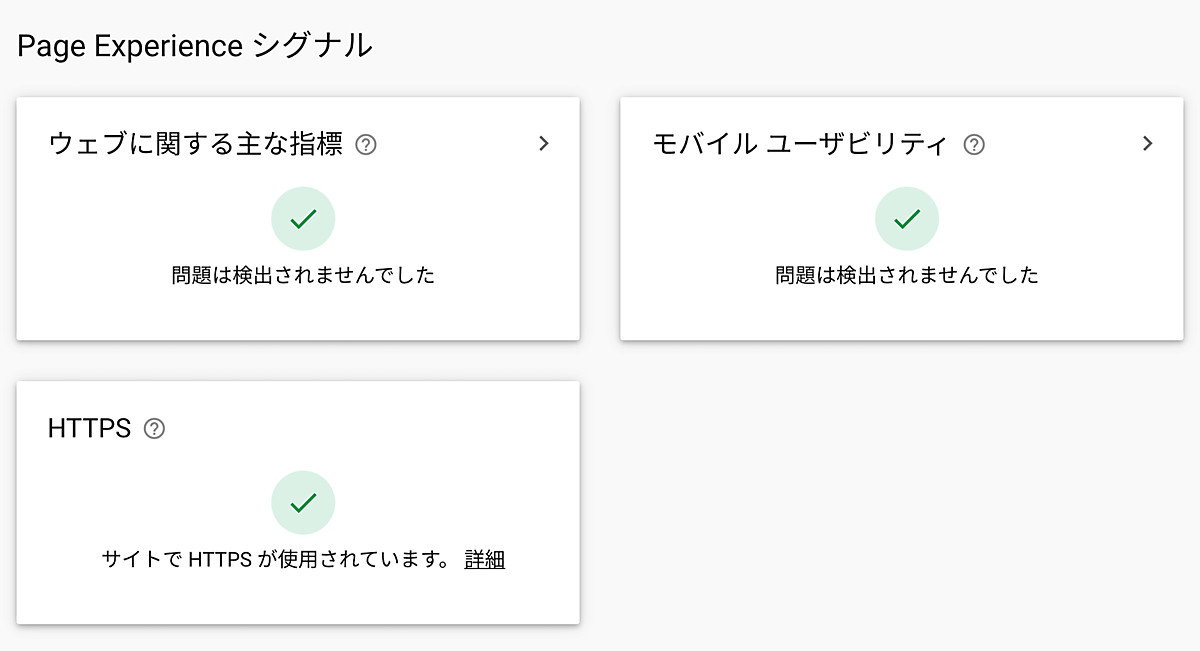Click 問題は検出されませんでした under モバイル ユーザビリティ
Viewport: 1200px width, 651px height.
point(906,275)
